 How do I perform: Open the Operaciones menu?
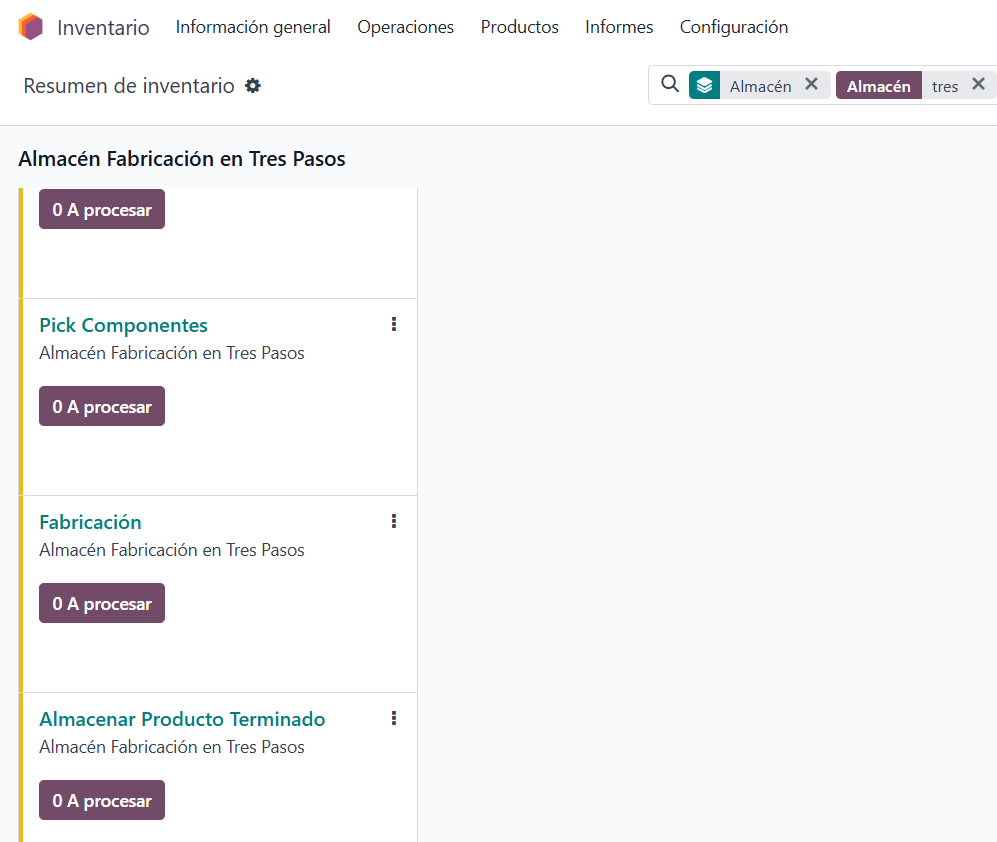(x=406, y=27)
